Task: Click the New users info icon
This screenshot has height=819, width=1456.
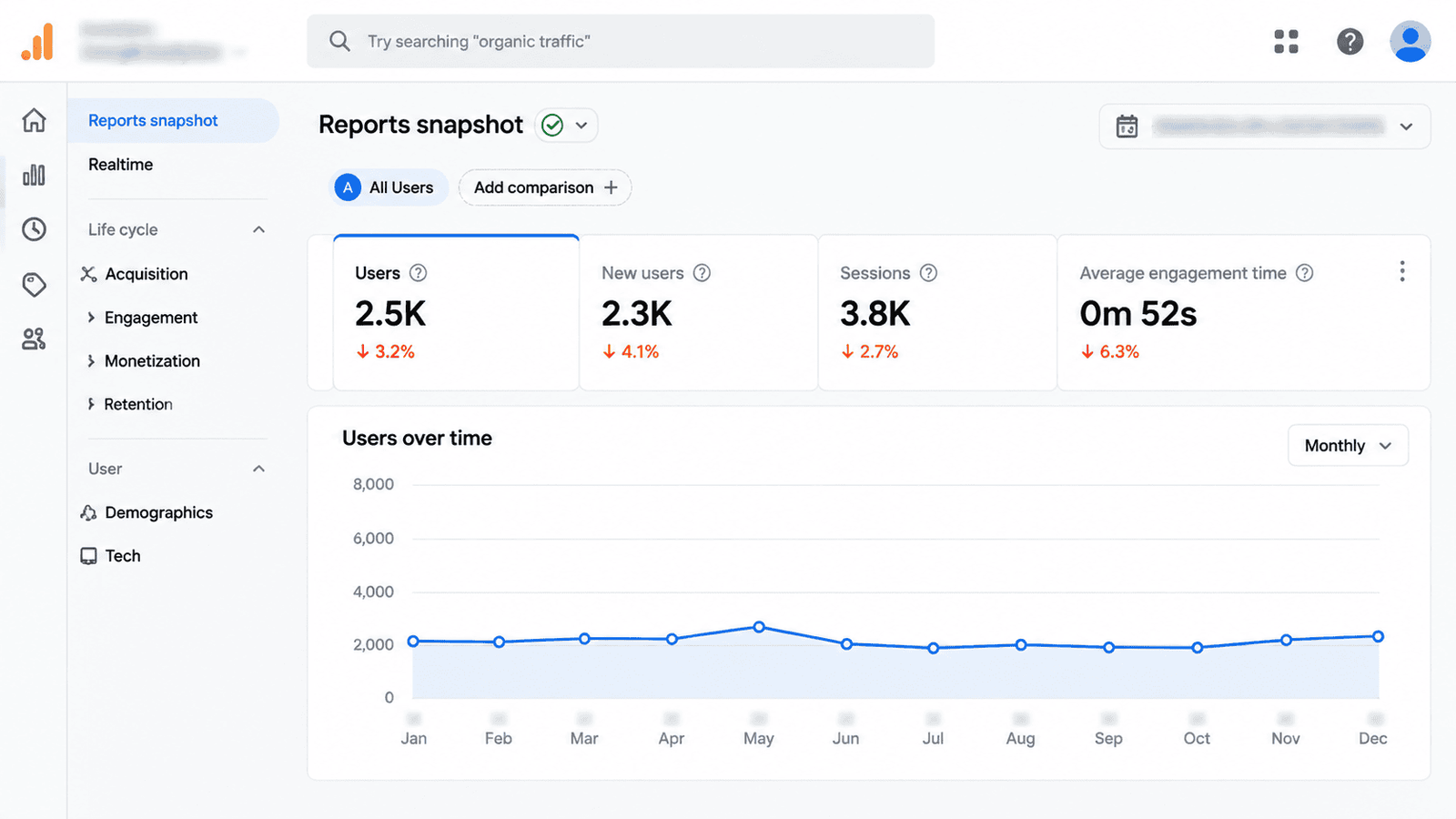Action: 702,273
